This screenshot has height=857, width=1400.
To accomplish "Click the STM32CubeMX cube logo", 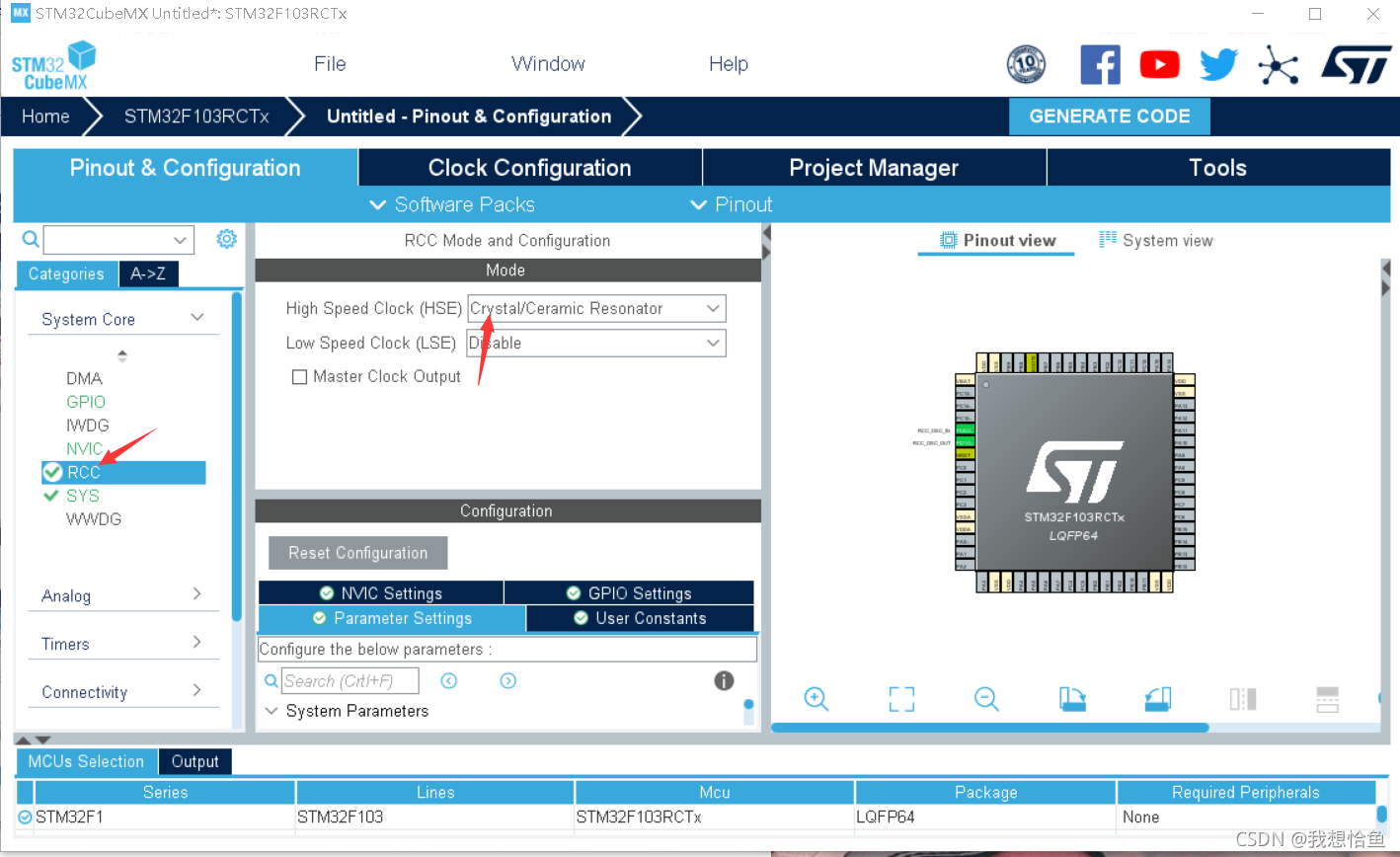I will point(54,65).
